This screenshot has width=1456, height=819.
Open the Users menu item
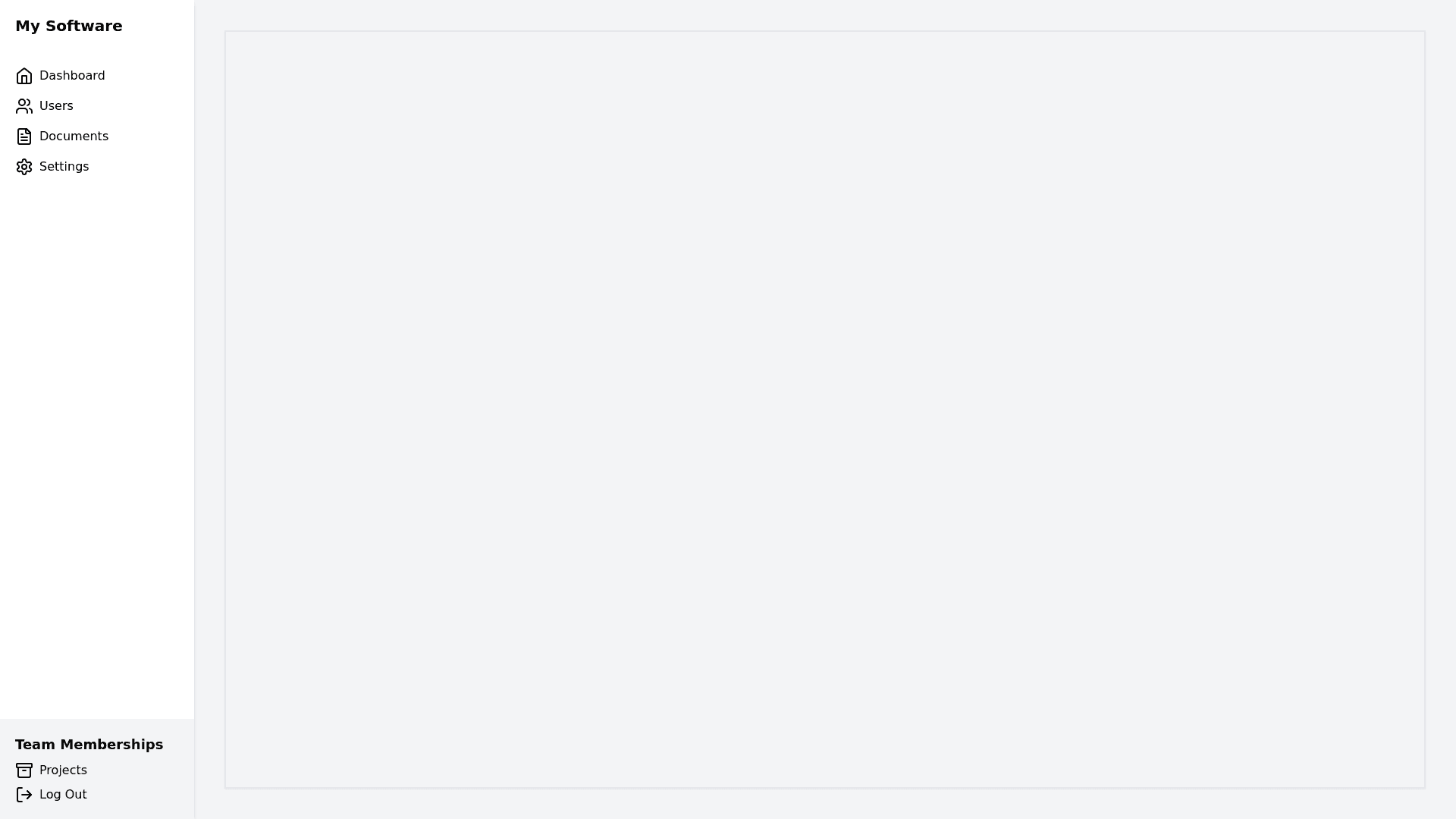56,106
